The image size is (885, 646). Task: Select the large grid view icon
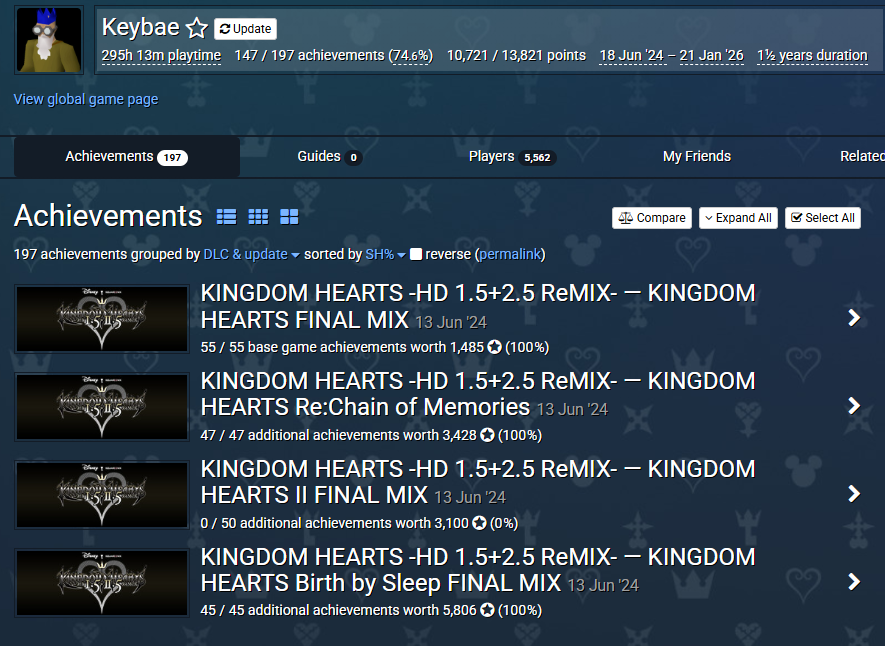[x=289, y=217]
